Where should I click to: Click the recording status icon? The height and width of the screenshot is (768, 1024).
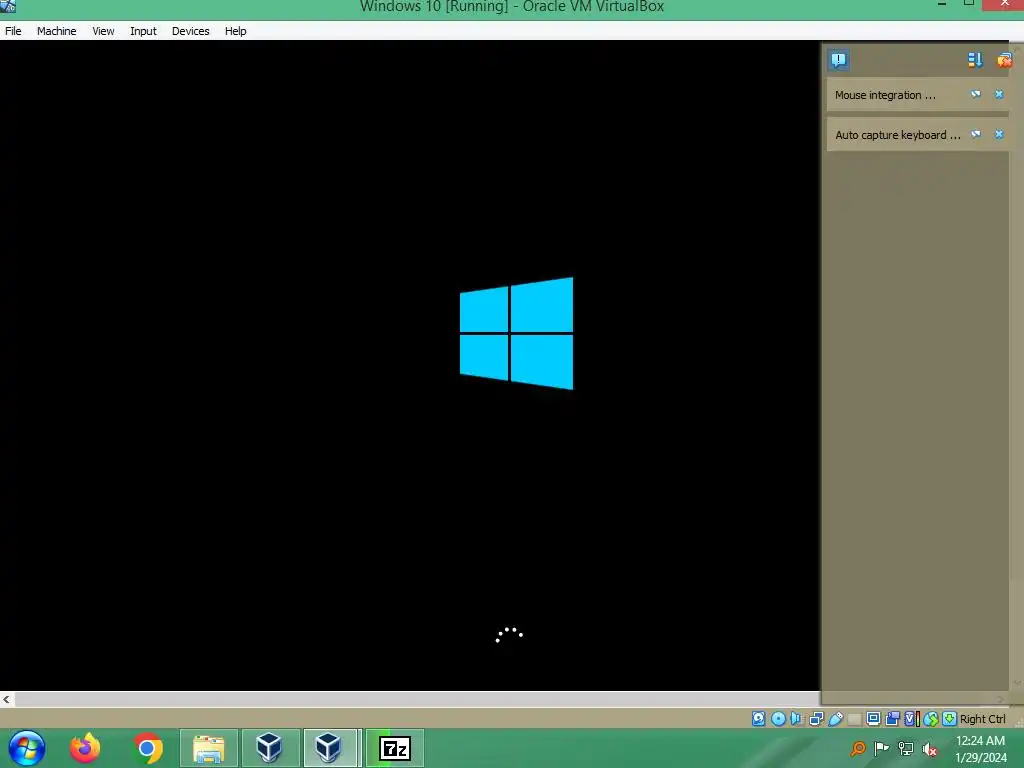[892, 718]
